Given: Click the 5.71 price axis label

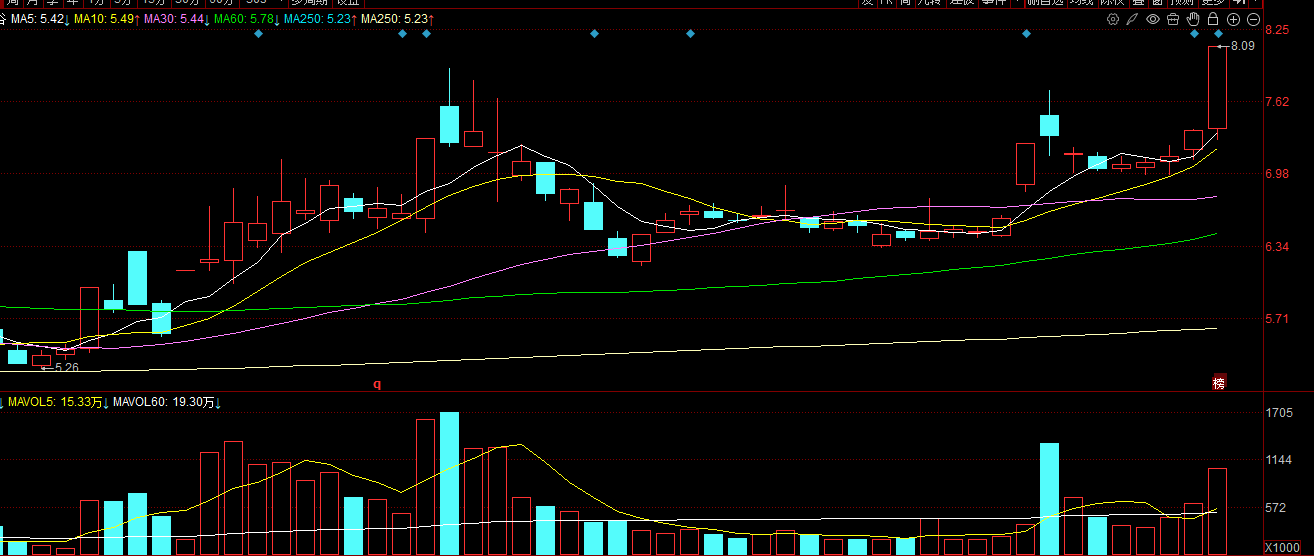Looking at the screenshot, I should coord(1276,318).
